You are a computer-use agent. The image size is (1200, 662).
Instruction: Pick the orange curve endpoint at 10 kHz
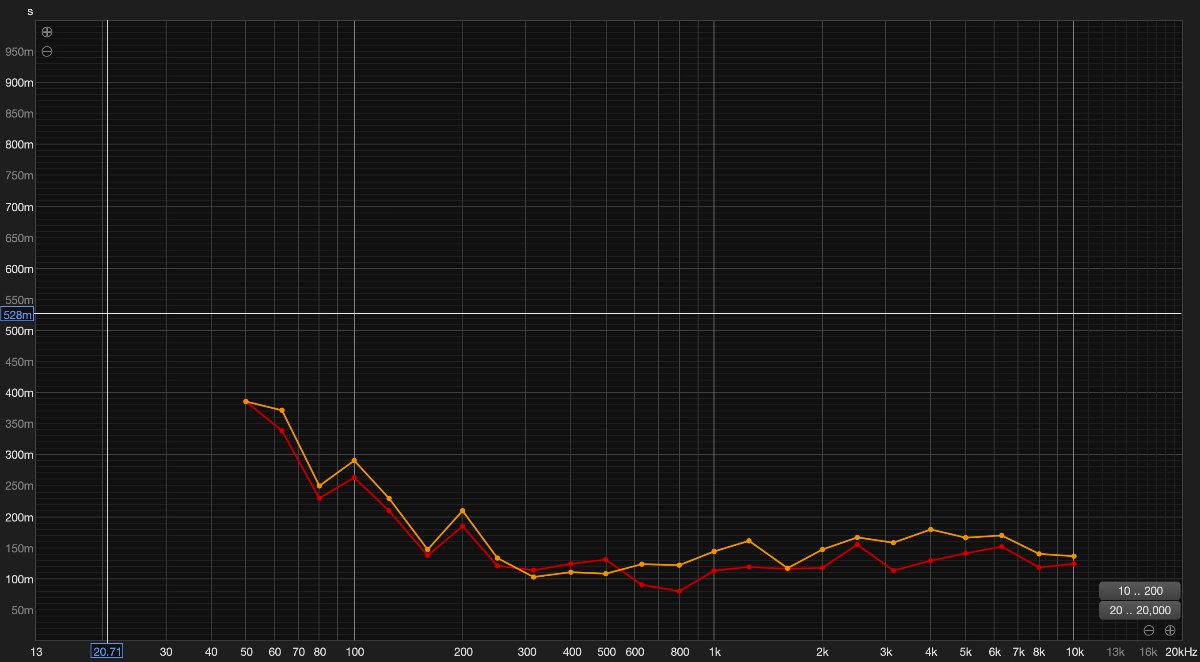click(x=1074, y=556)
